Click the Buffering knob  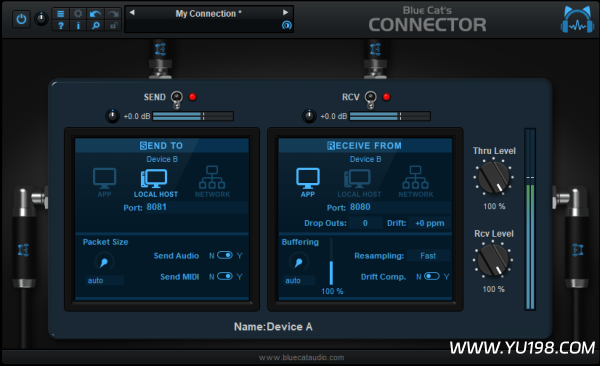point(299,262)
